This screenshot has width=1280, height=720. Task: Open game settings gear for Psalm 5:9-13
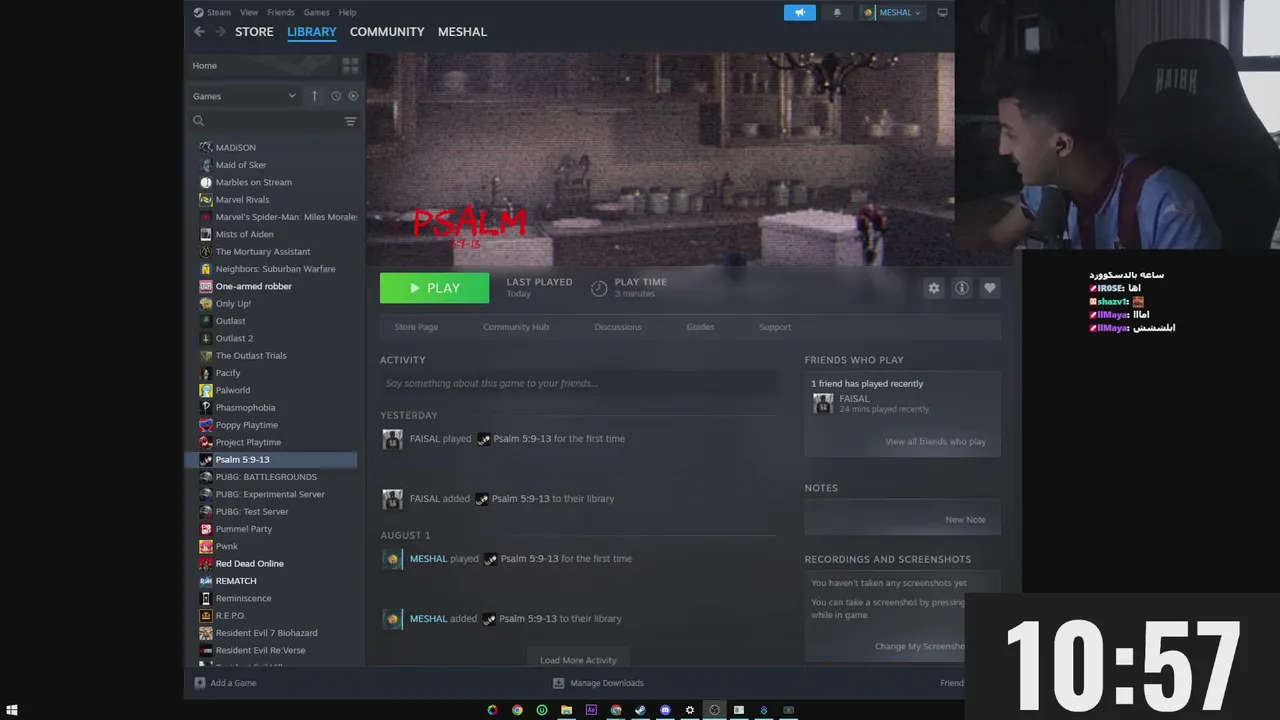click(x=934, y=288)
